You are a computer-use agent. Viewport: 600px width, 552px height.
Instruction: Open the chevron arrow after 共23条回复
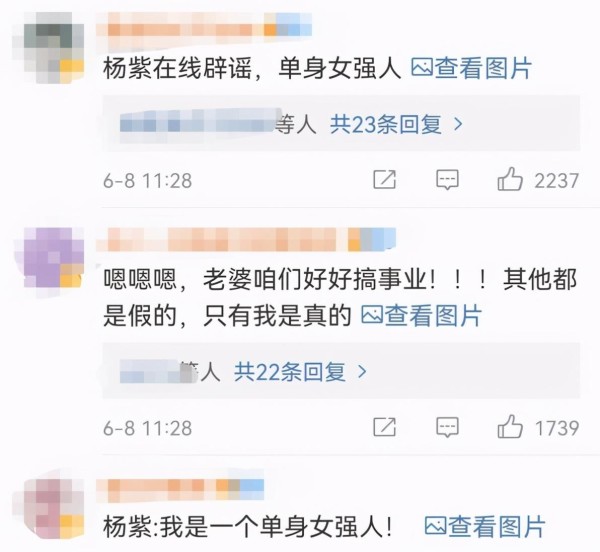pyautogui.click(x=458, y=124)
